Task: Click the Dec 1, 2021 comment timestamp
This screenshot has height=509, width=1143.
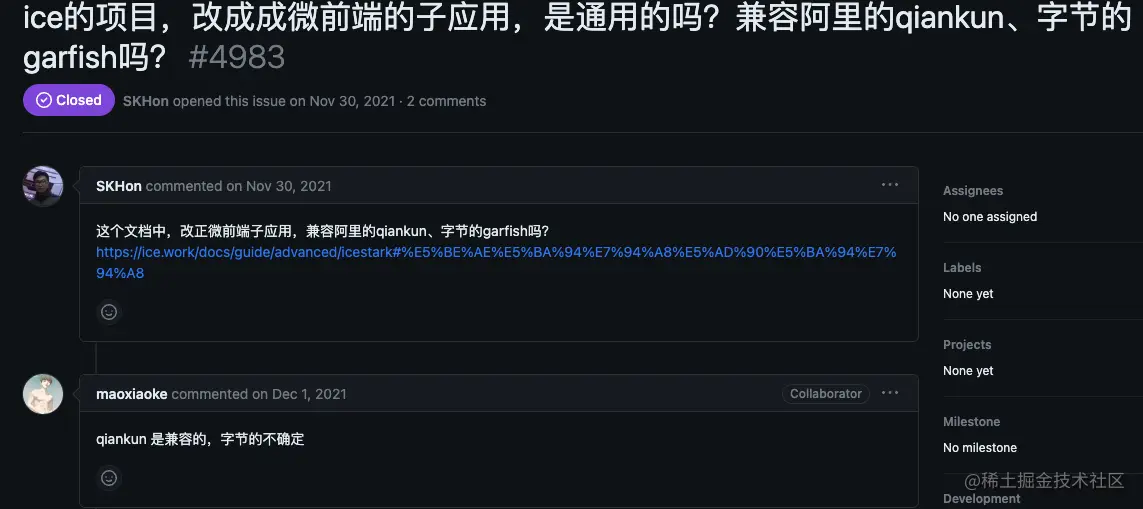Action: [309, 394]
